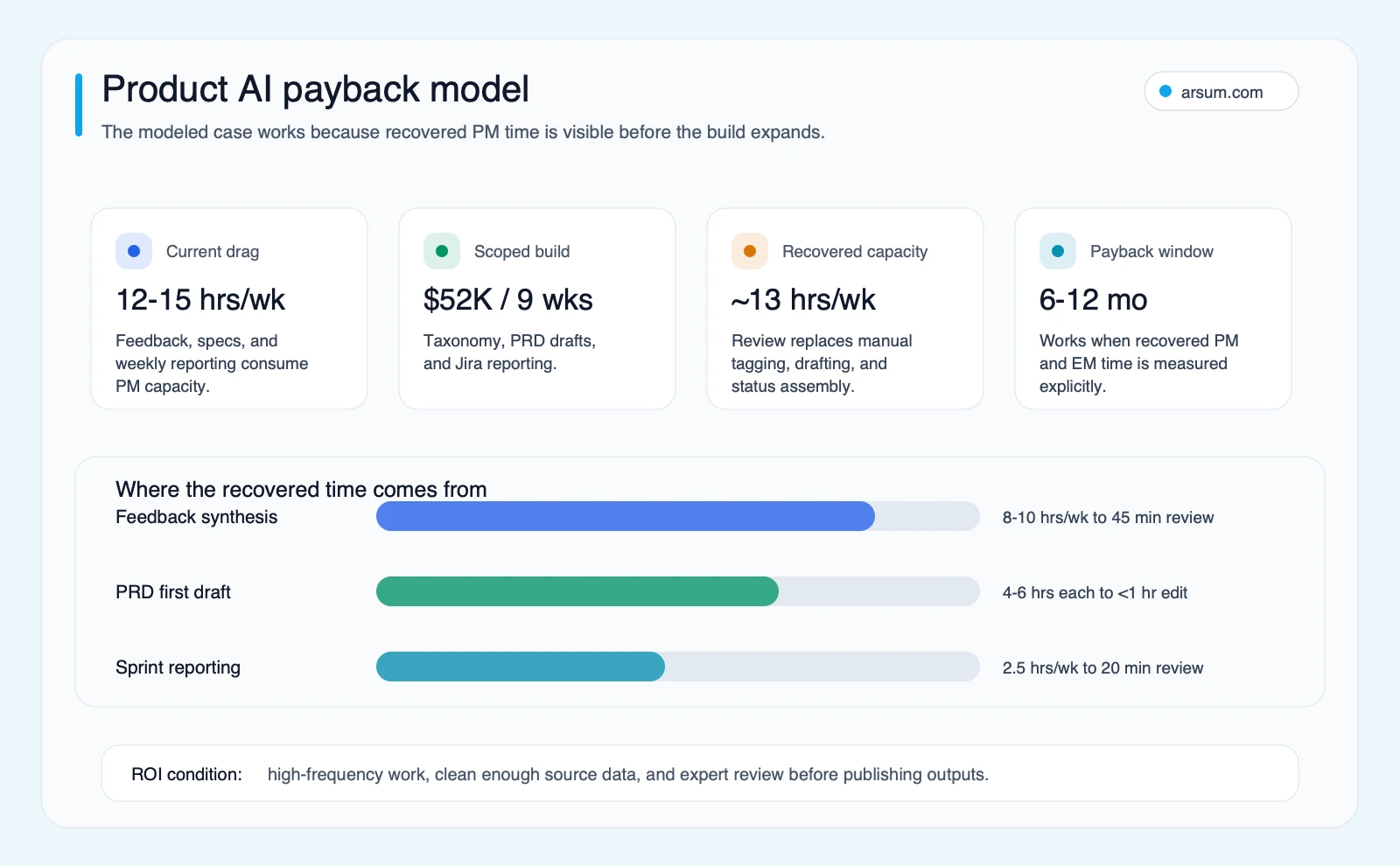Select the Feedback synthesis progress bar
This screenshot has width=1400, height=866.
click(678, 516)
